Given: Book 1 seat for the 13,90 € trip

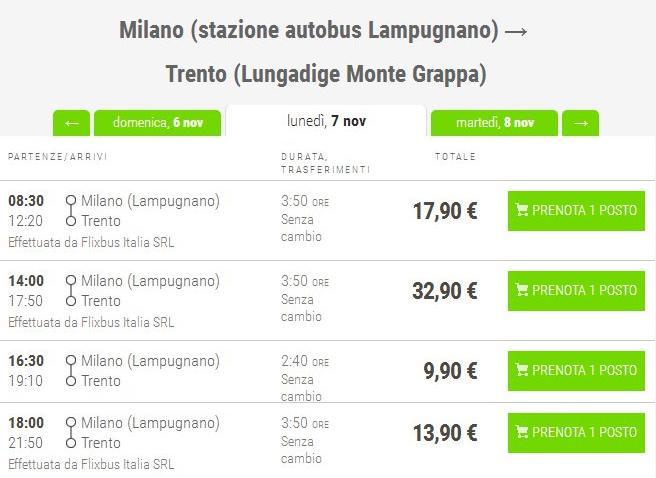Looking at the screenshot, I should (x=576, y=433).
